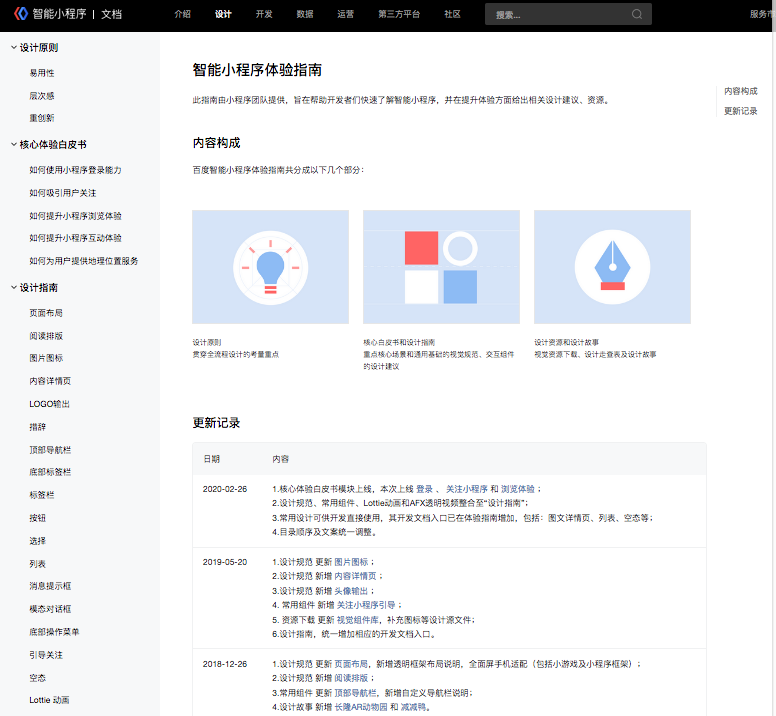Follow the 登录 link in update log

click(x=425, y=489)
